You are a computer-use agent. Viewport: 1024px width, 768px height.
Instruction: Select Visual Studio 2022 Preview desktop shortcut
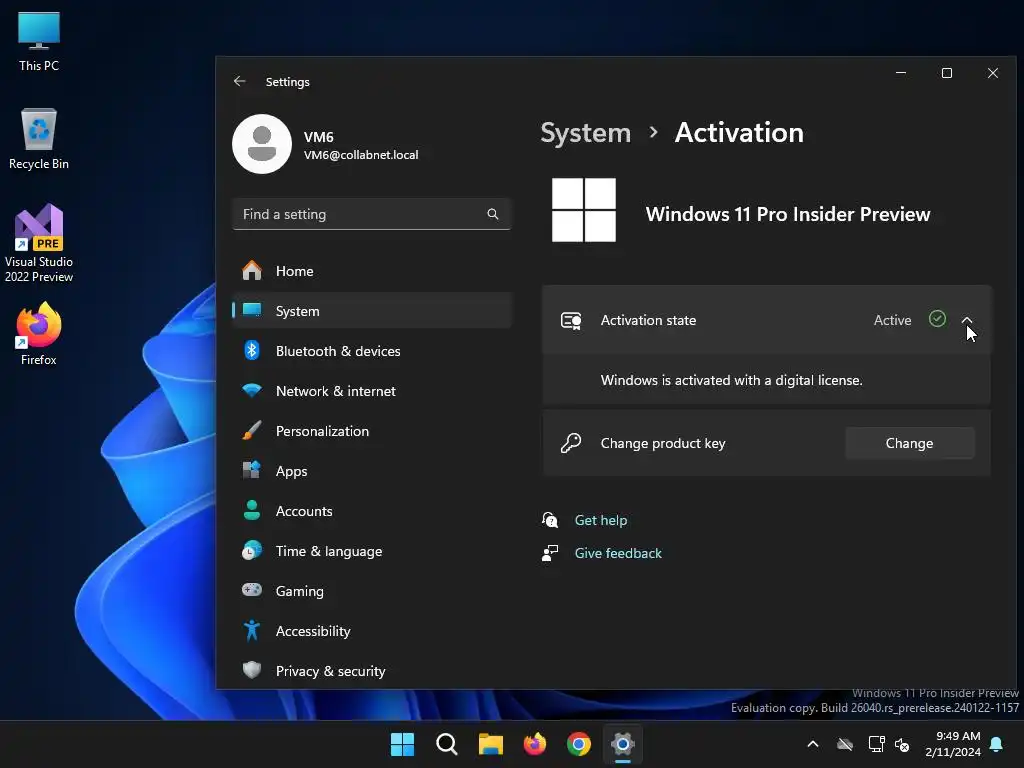[x=39, y=244]
